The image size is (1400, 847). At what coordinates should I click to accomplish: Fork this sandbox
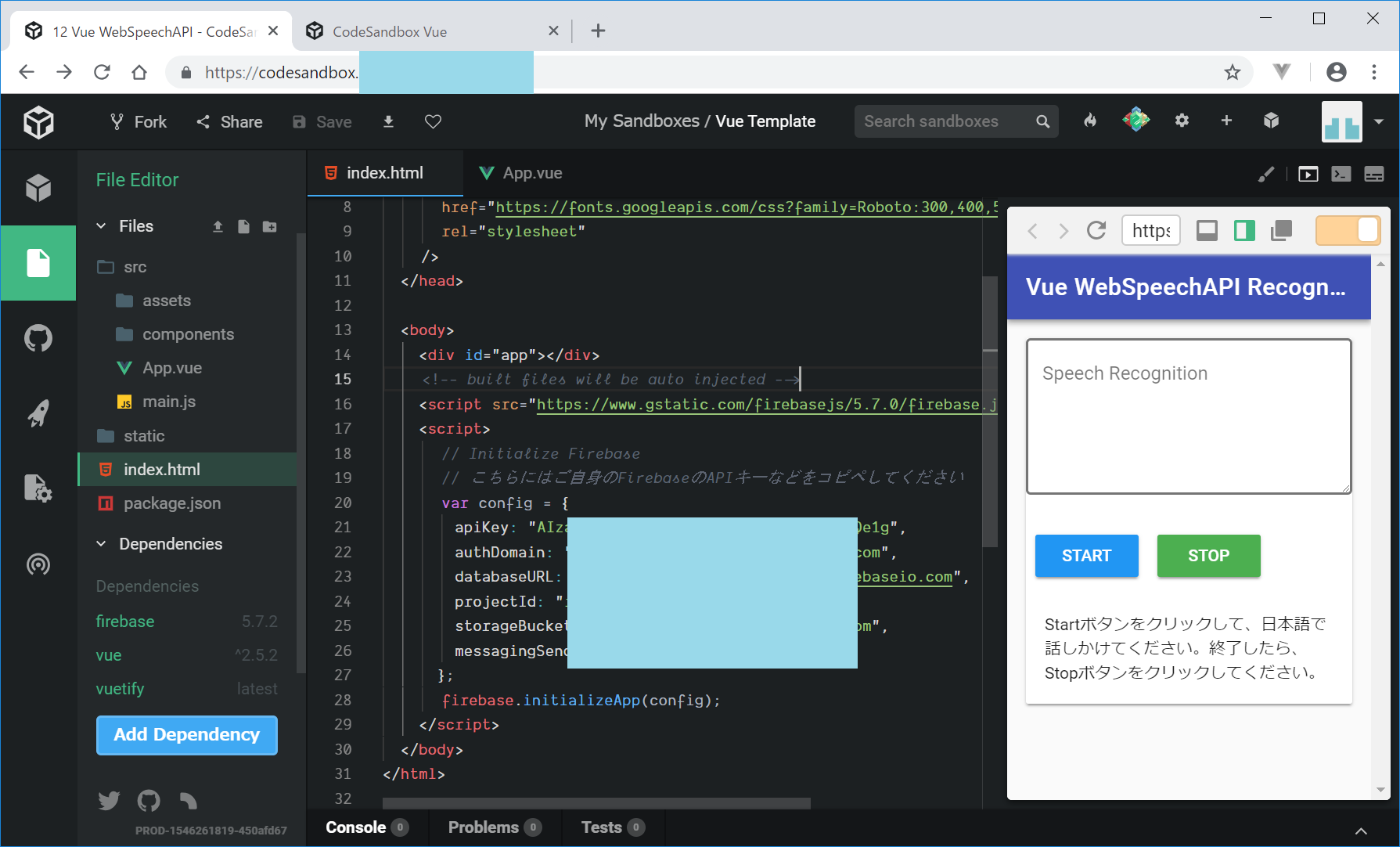click(x=139, y=122)
